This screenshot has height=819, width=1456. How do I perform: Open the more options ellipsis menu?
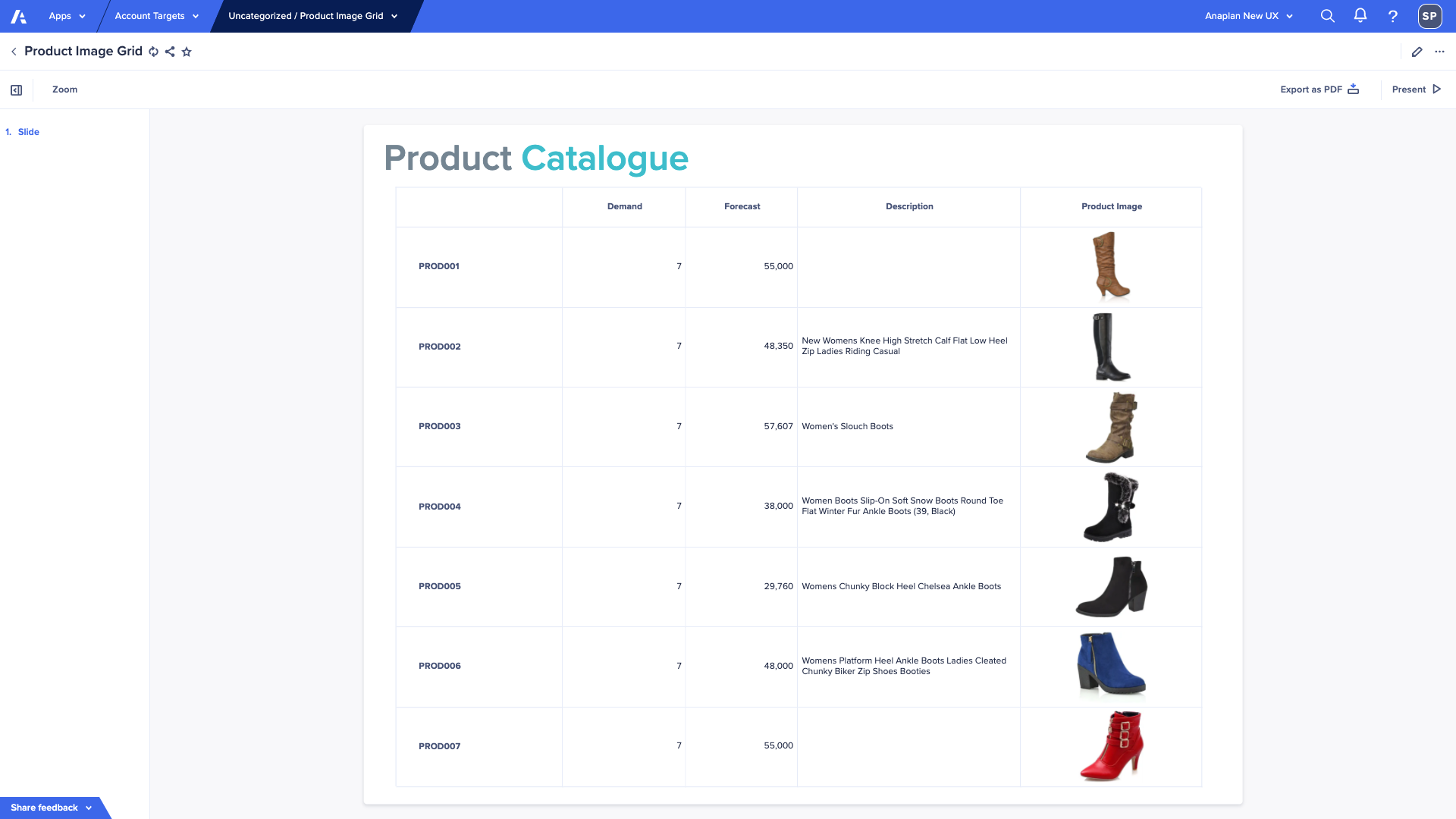1440,52
